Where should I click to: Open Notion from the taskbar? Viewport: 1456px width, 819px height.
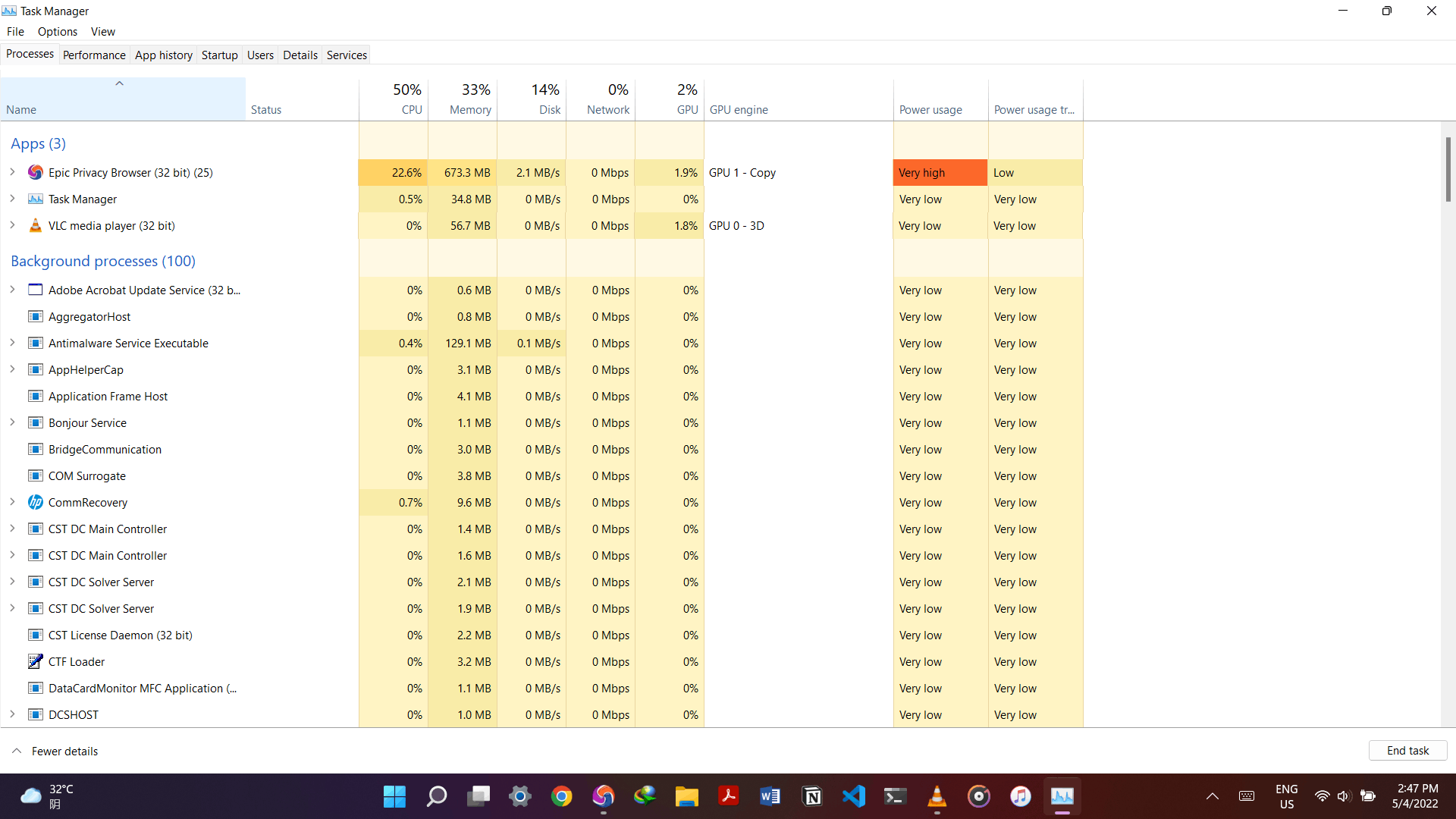point(812,796)
